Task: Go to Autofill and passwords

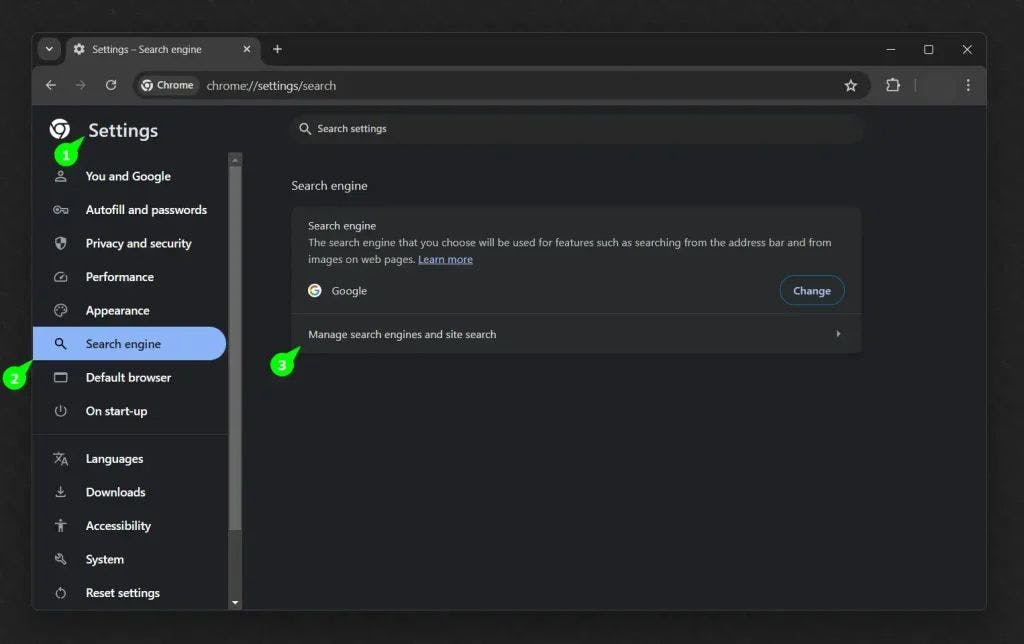Action: 146,210
